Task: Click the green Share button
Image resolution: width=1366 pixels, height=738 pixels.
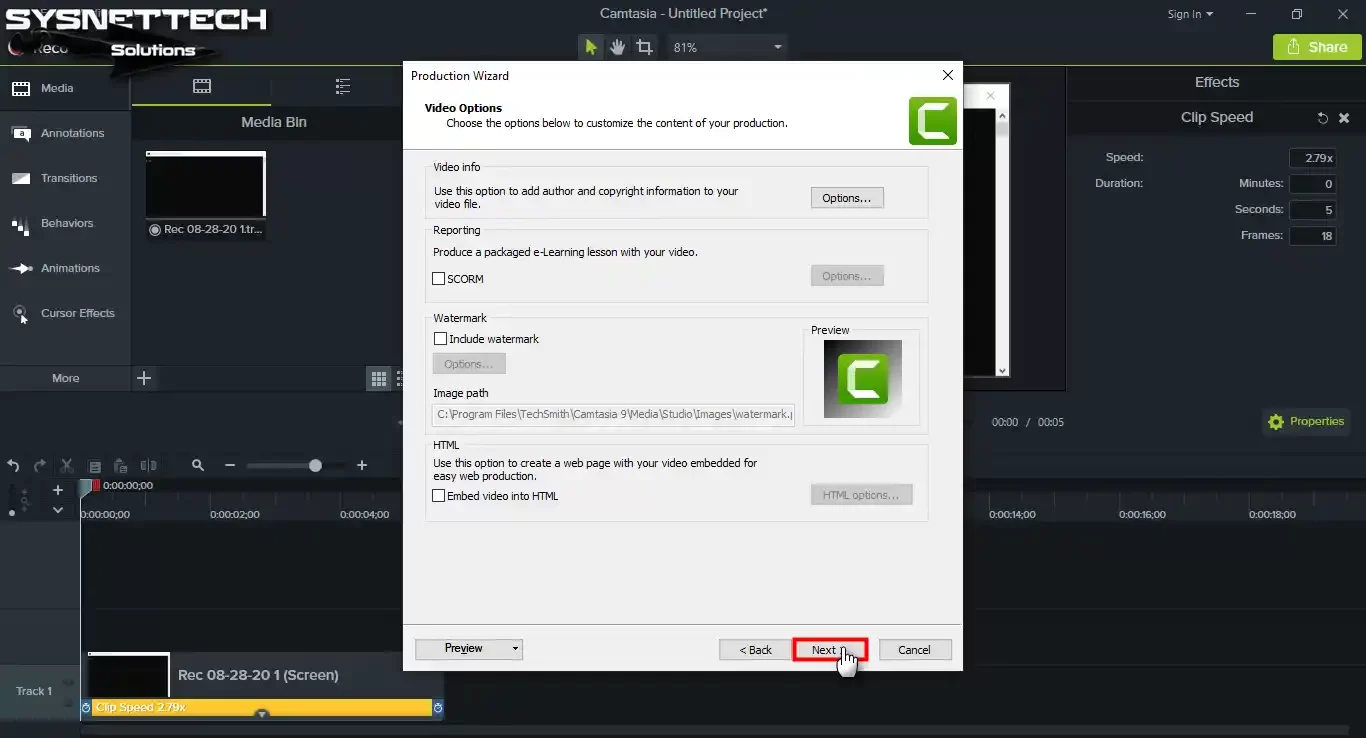Action: pos(1317,47)
